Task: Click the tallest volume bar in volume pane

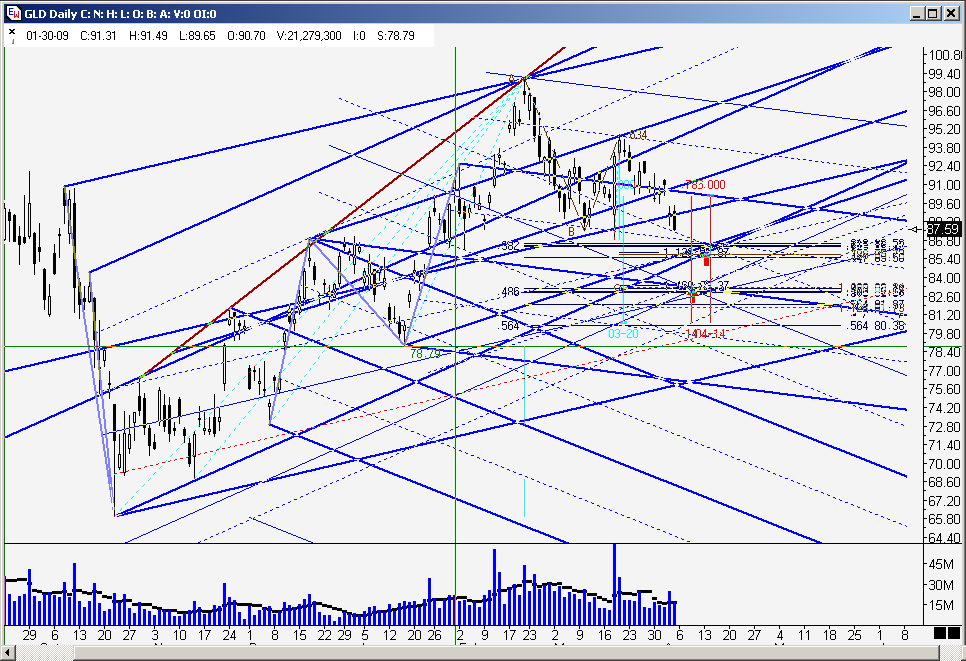Action: coord(614,585)
